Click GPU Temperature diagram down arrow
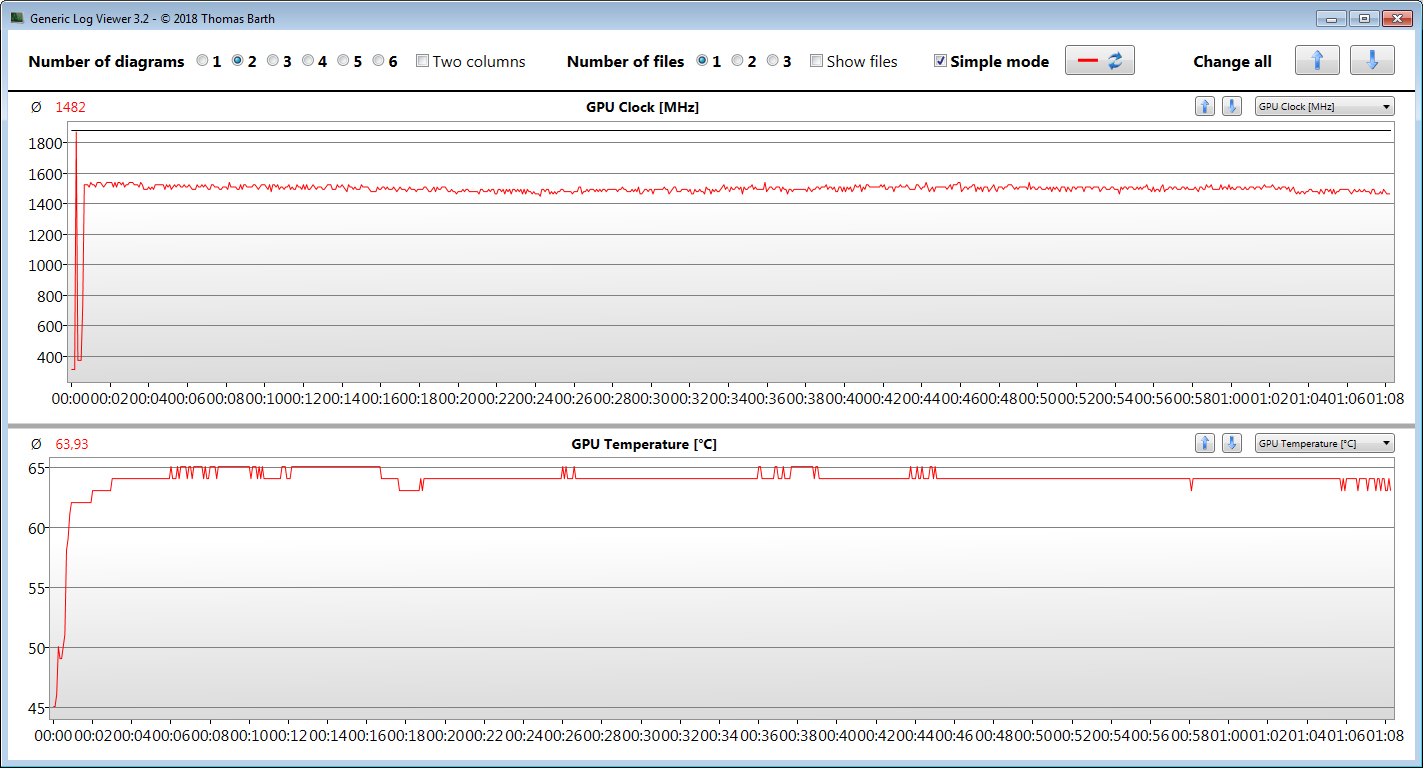This screenshot has width=1423, height=768. click(1232, 443)
